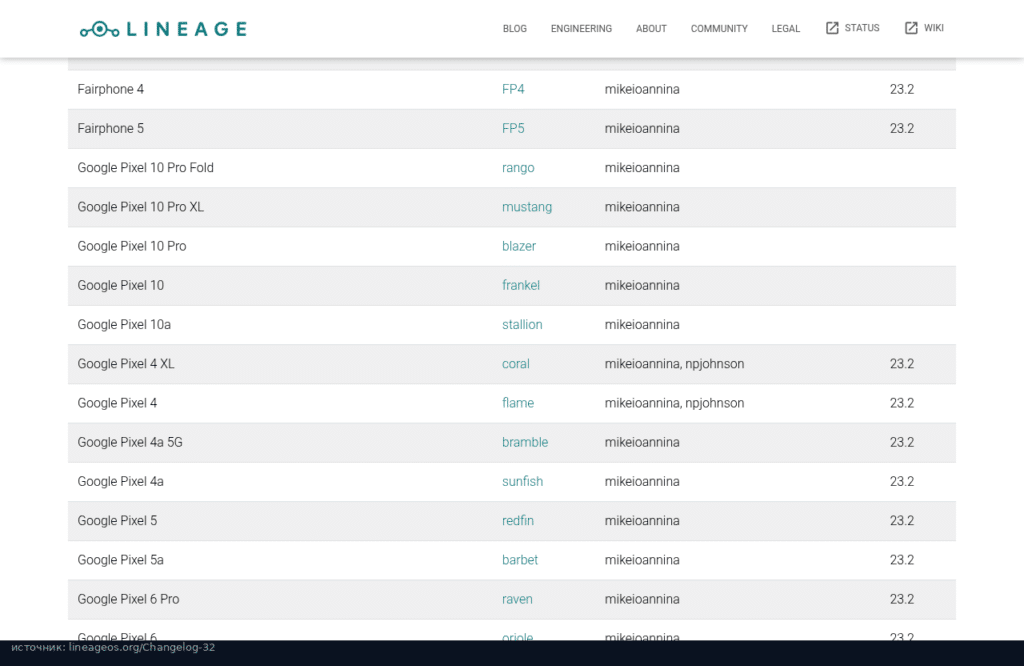Select the Google Pixel 10a name
1024x666 pixels.
[x=124, y=325]
